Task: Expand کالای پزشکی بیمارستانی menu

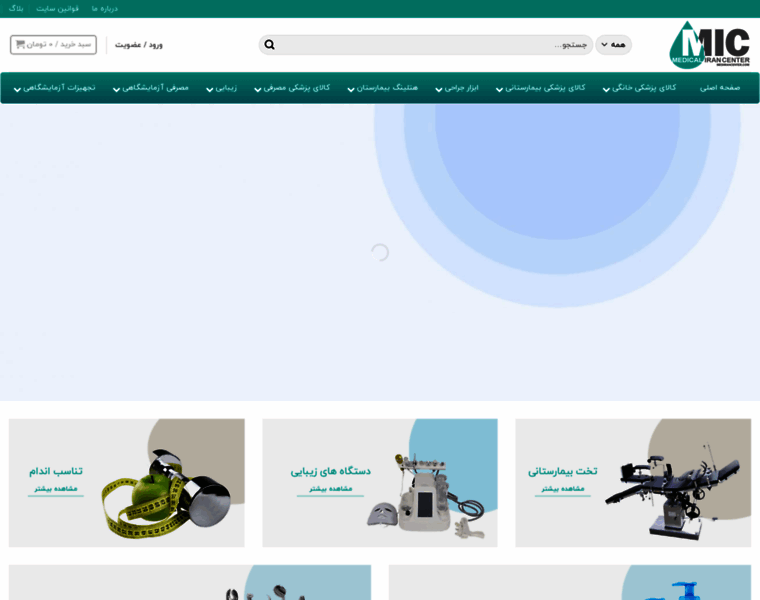Action: coord(540,88)
